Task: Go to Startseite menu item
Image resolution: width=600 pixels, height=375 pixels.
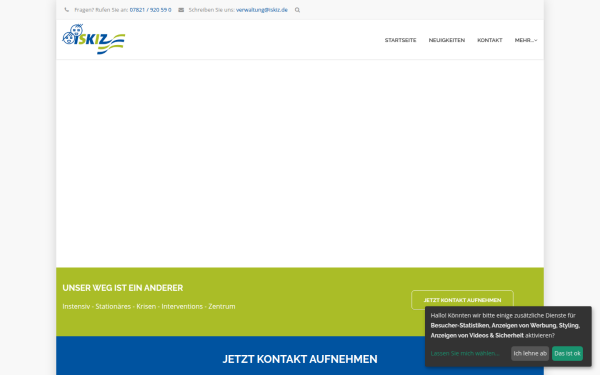Action: coord(400,40)
